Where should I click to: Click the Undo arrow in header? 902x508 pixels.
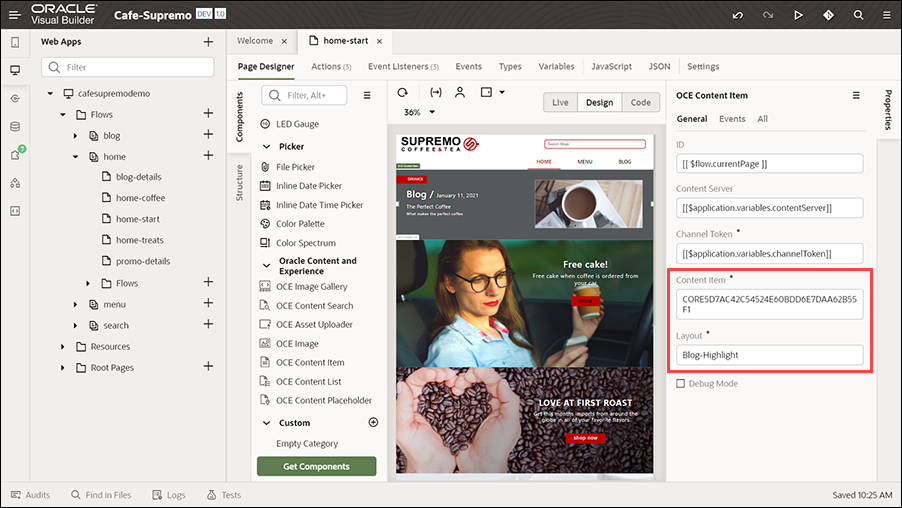coord(737,16)
